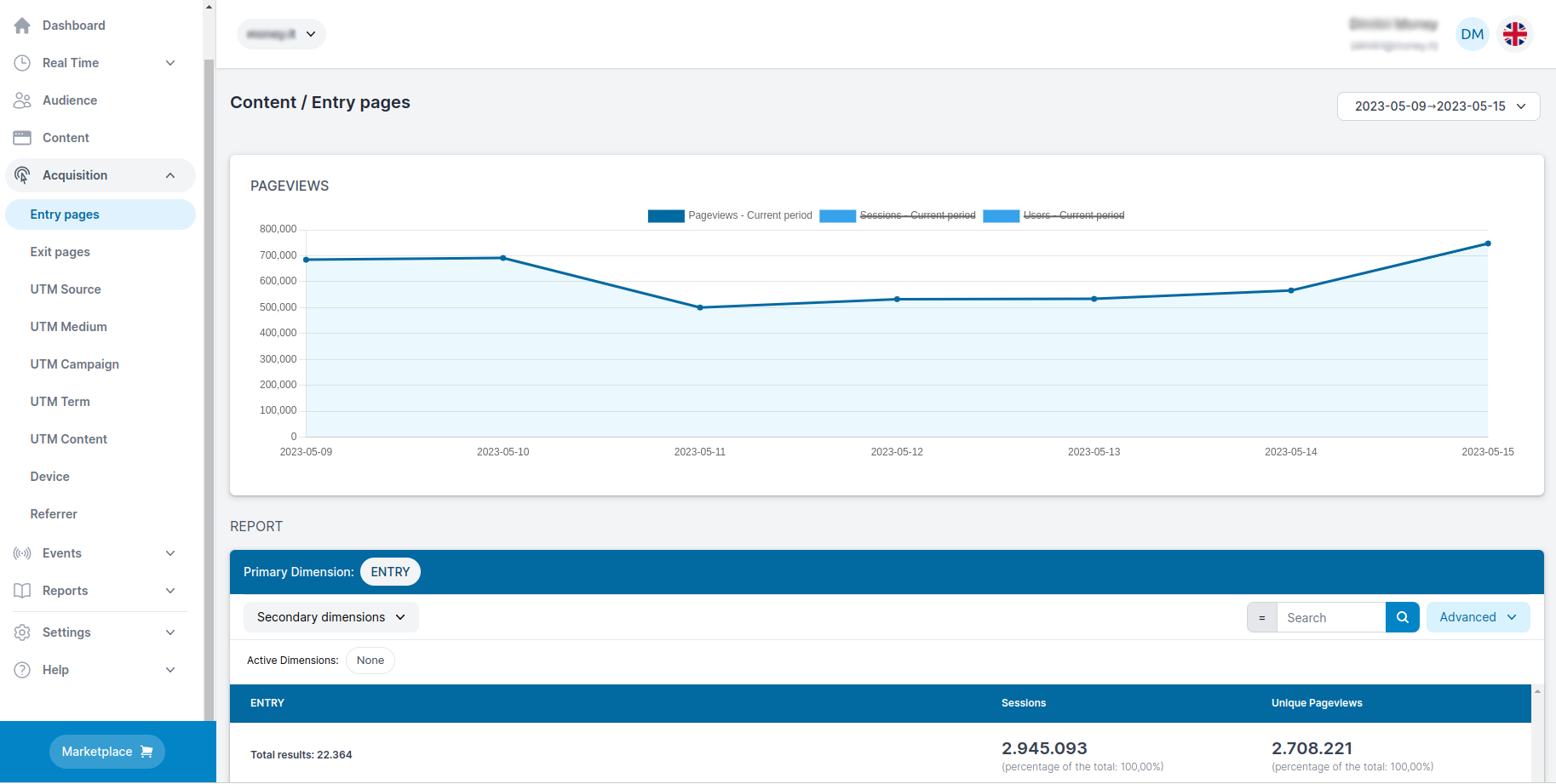
Task: Click the Audience people icon
Action: 22,100
